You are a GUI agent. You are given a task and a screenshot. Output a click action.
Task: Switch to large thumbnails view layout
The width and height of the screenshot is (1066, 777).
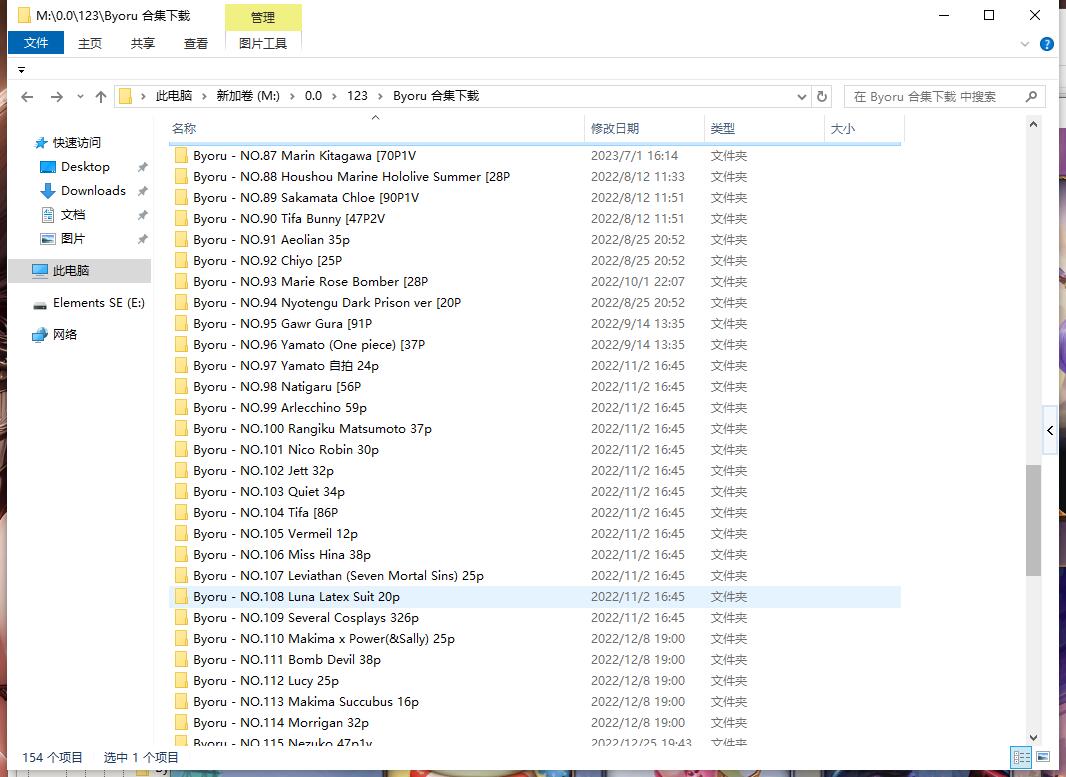(x=1042, y=757)
